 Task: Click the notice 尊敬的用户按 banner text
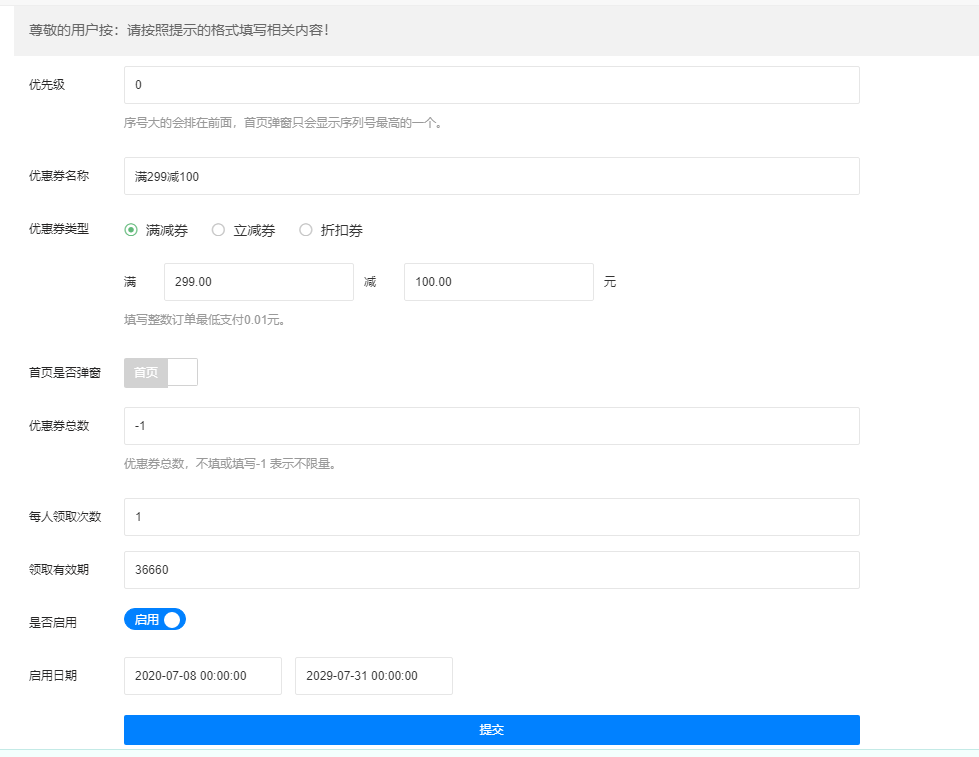(179, 30)
